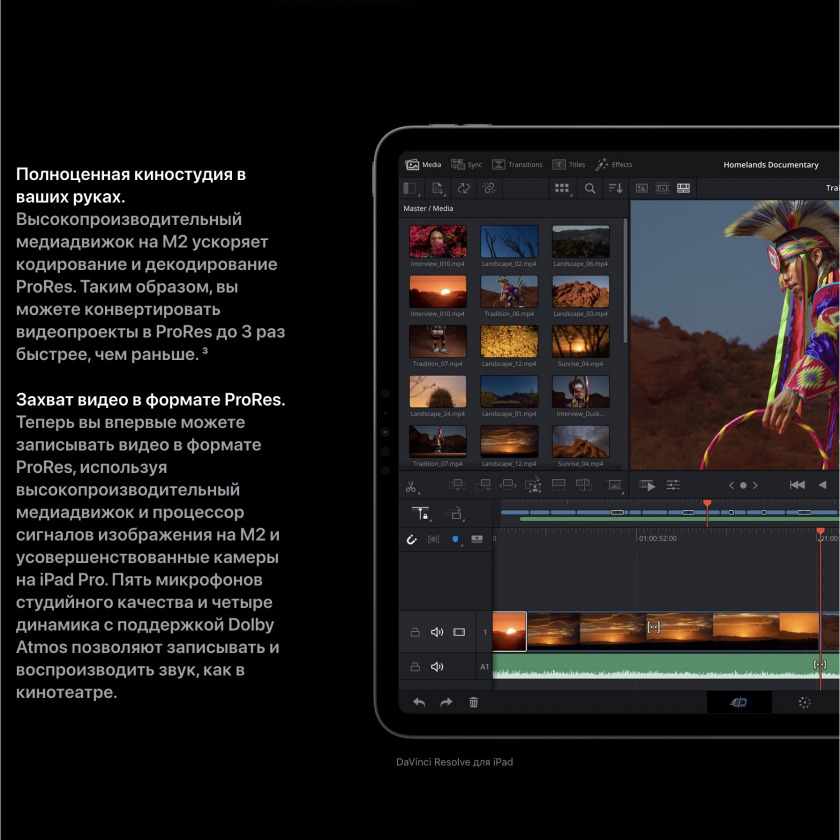Screen dimensions: 840x840
Task: Select the Landscape_24.mp4 clip thumbnail
Action: [x=438, y=392]
